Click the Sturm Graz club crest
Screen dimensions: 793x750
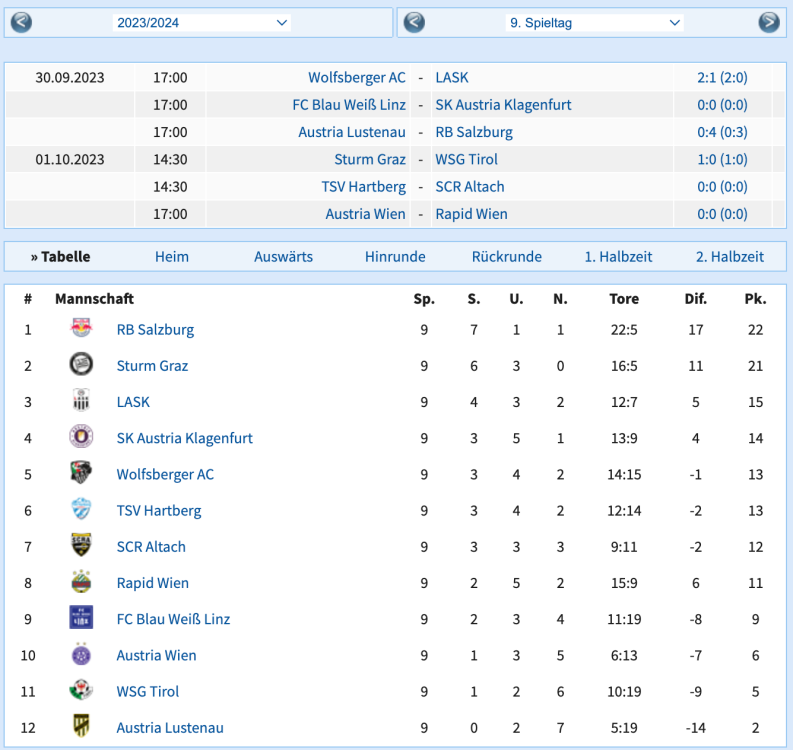pyautogui.click(x=81, y=365)
